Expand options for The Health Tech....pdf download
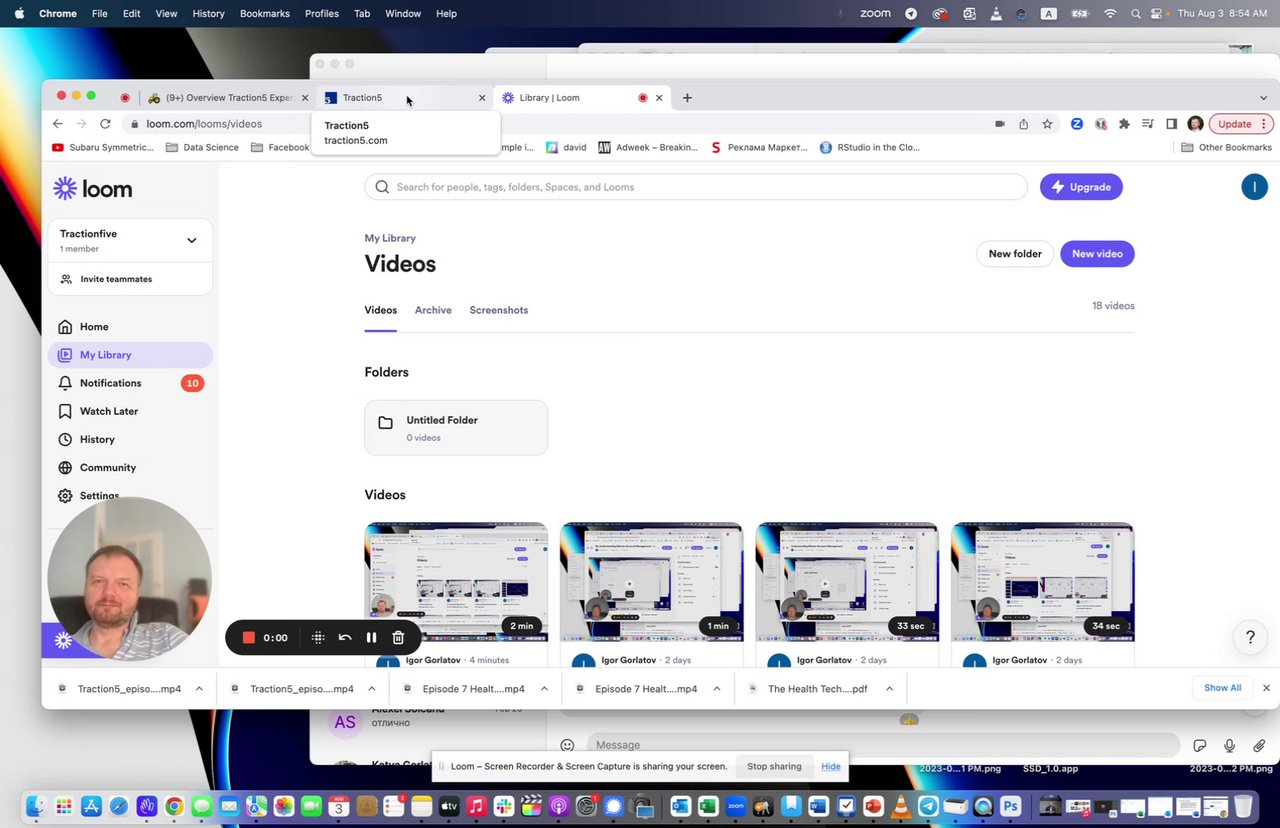This screenshot has width=1280, height=828. (889, 689)
